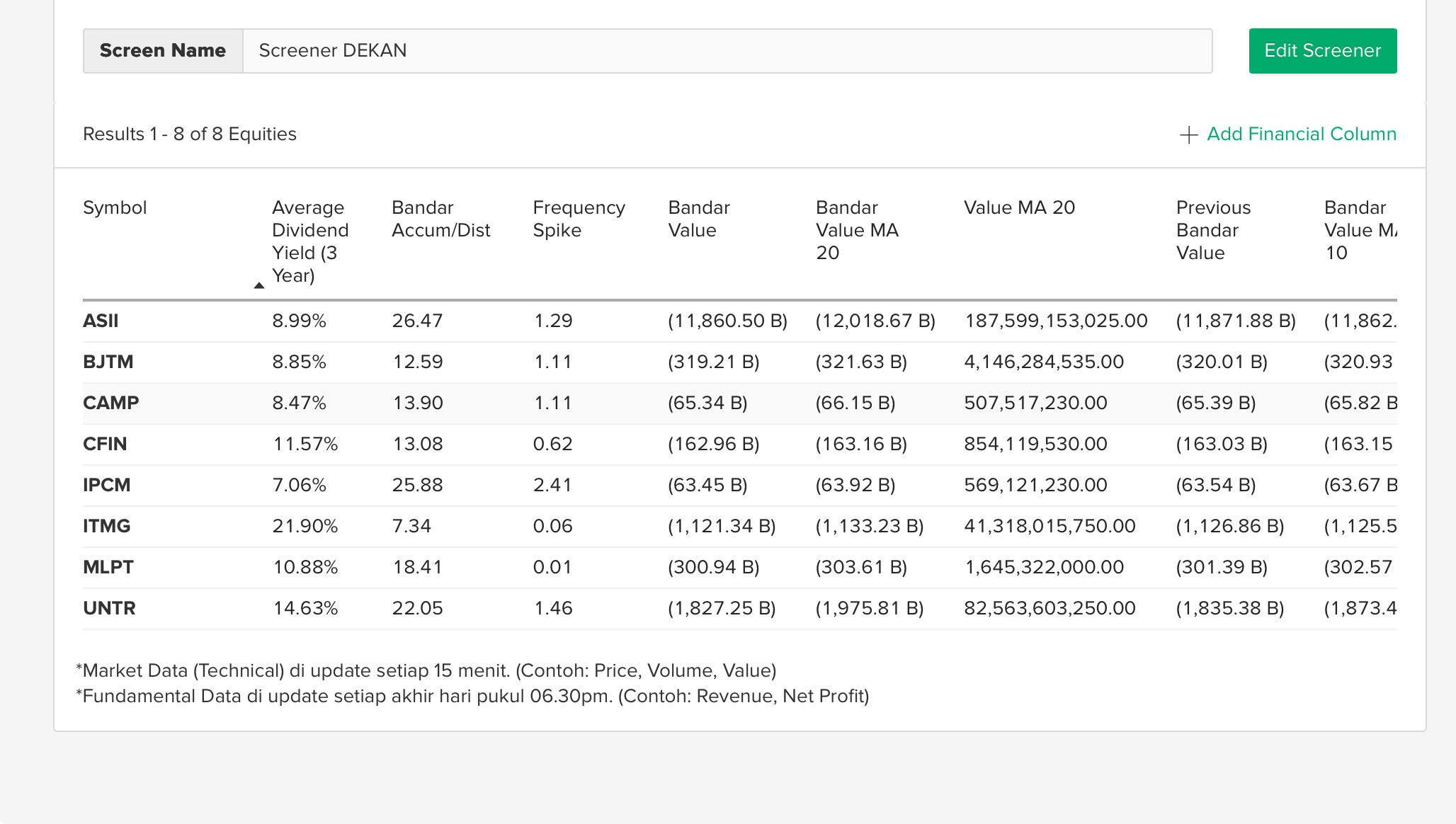Click the Bandar Value column header
Viewport: 1456px width, 824px height.
[x=699, y=219]
